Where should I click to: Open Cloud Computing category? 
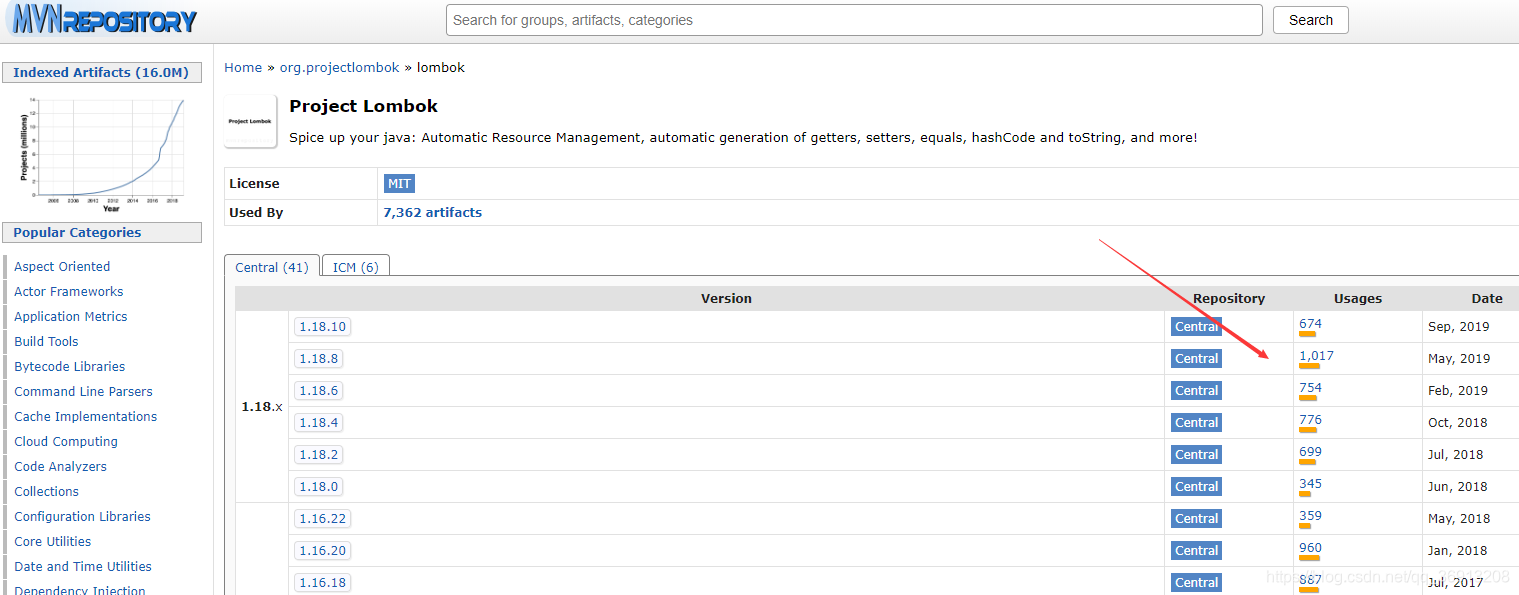(x=66, y=441)
